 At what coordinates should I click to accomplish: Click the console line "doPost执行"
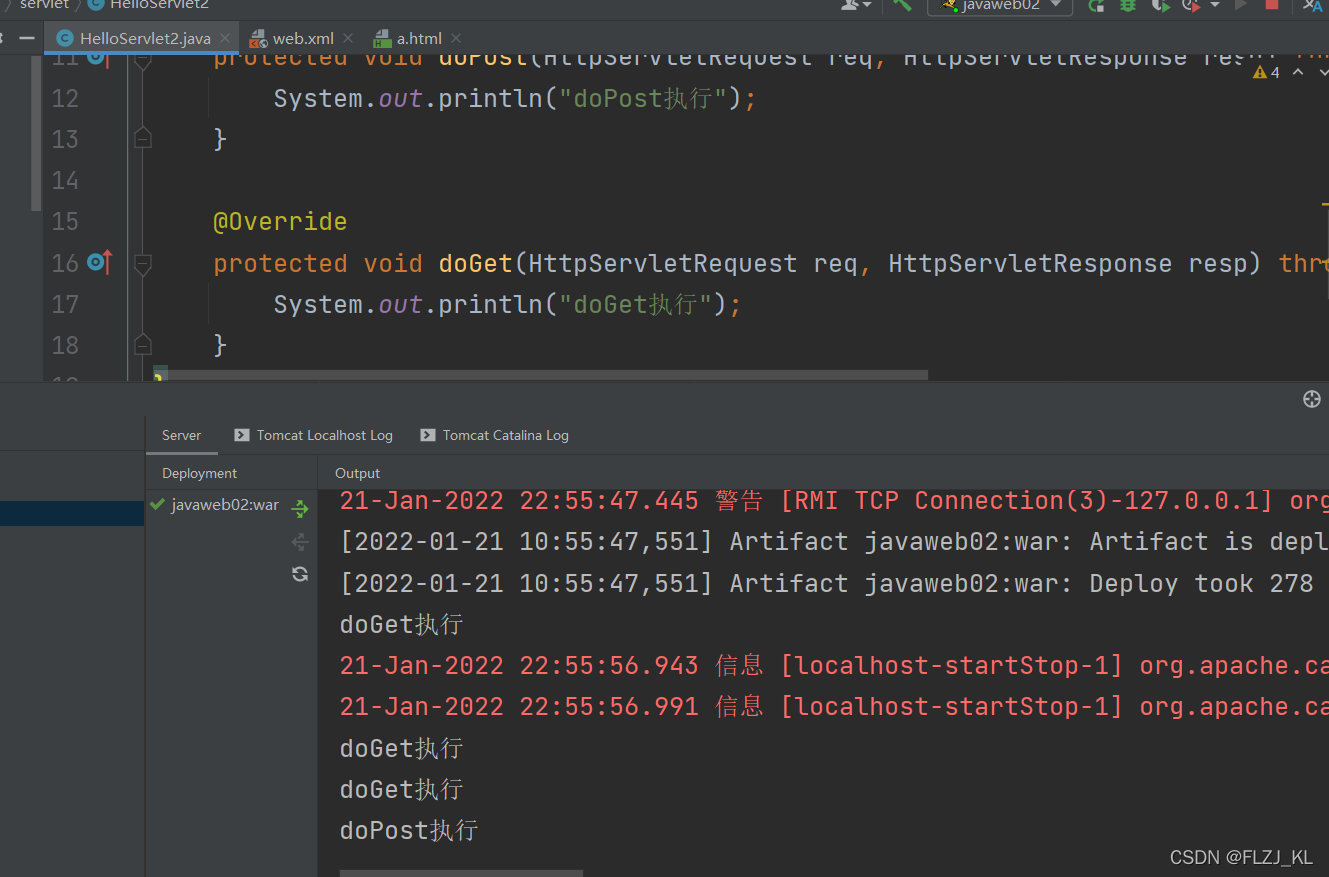coord(409,830)
